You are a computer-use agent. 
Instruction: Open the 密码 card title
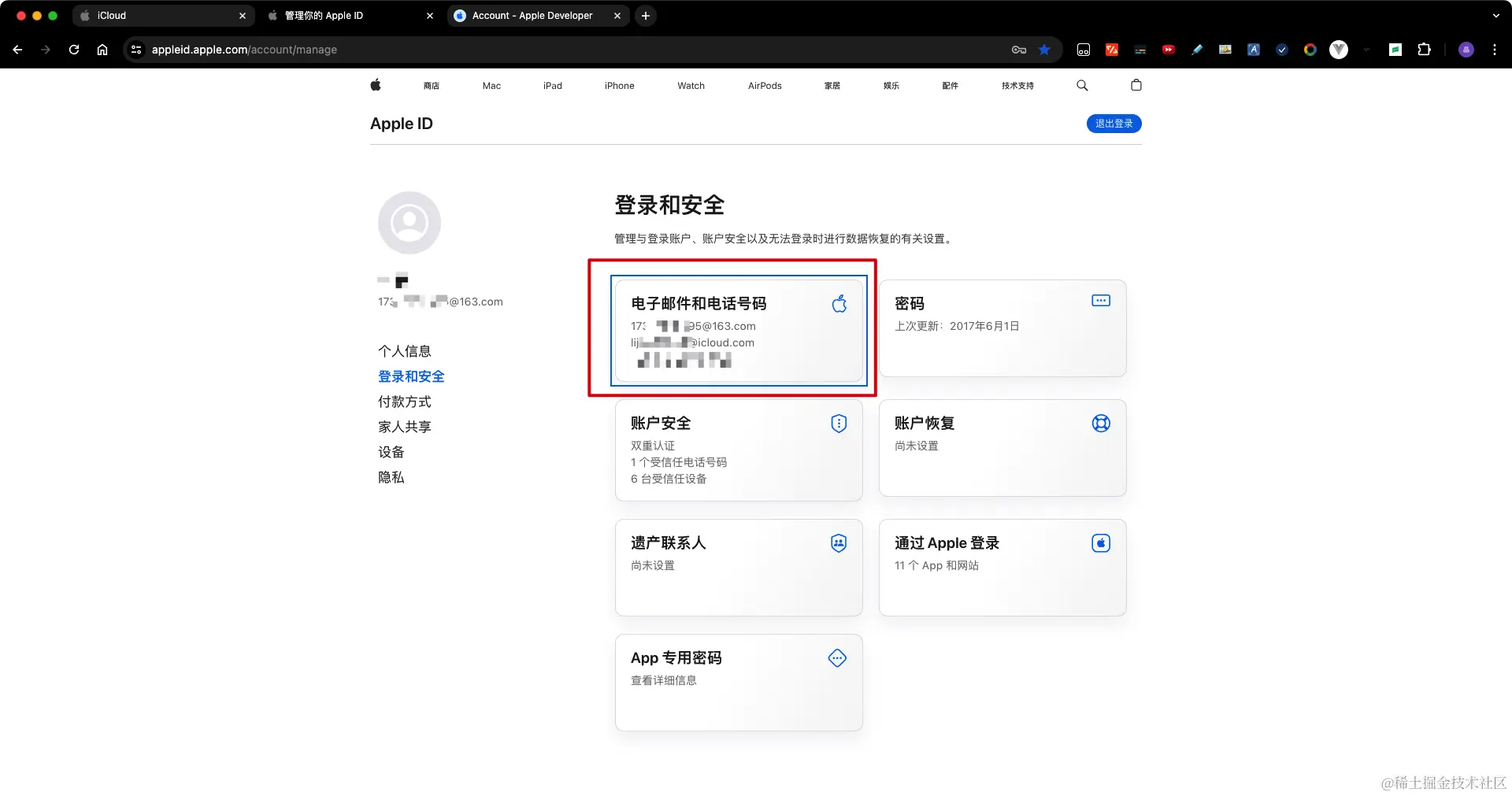point(910,303)
